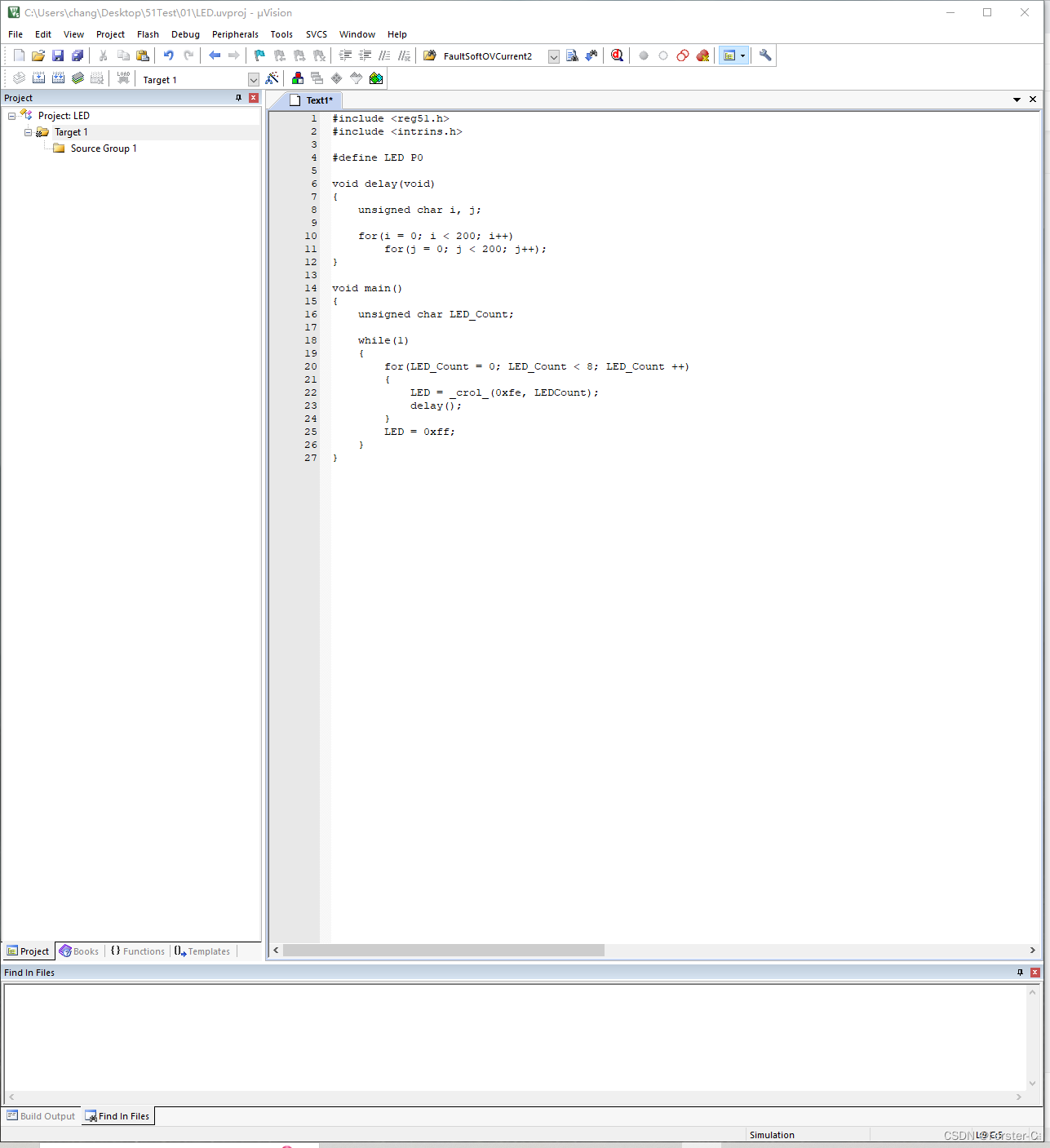Switch to the Templates tab
This screenshot has height=1148, width=1050.
point(202,951)
